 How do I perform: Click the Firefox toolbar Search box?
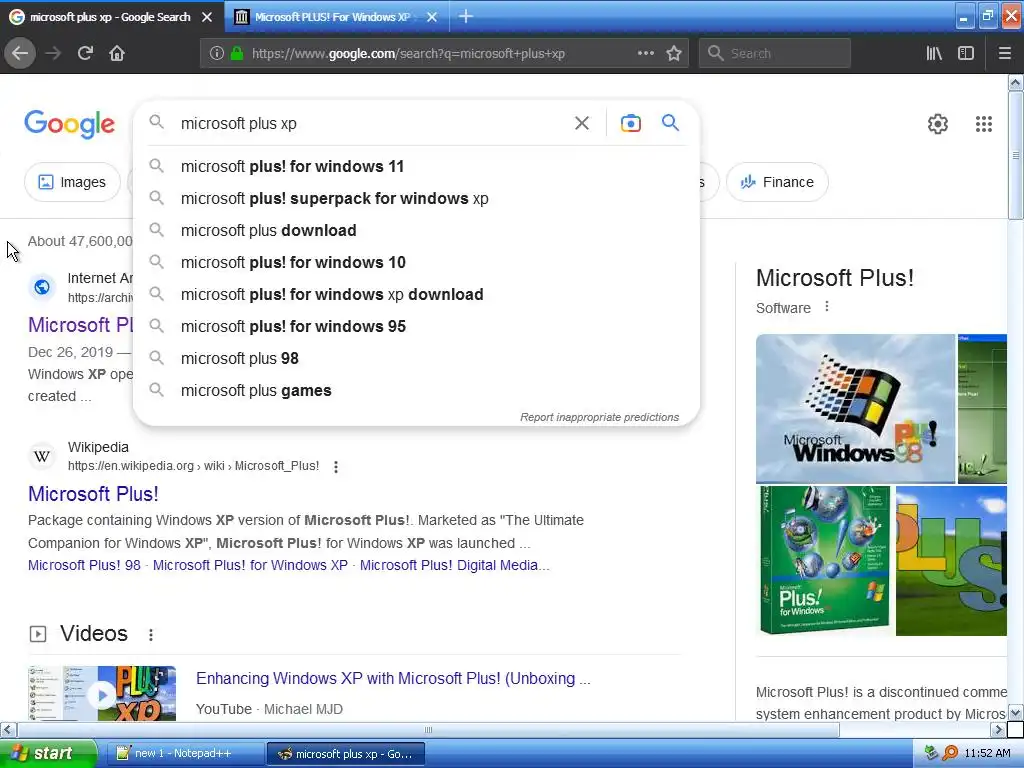[x=775, y=53]
